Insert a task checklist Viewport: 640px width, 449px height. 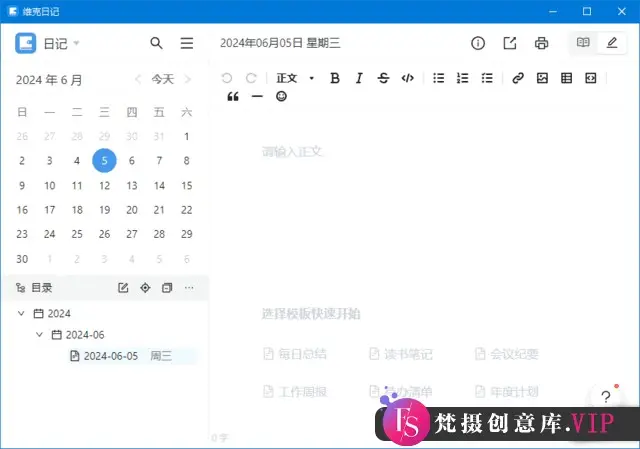[487, 78]
